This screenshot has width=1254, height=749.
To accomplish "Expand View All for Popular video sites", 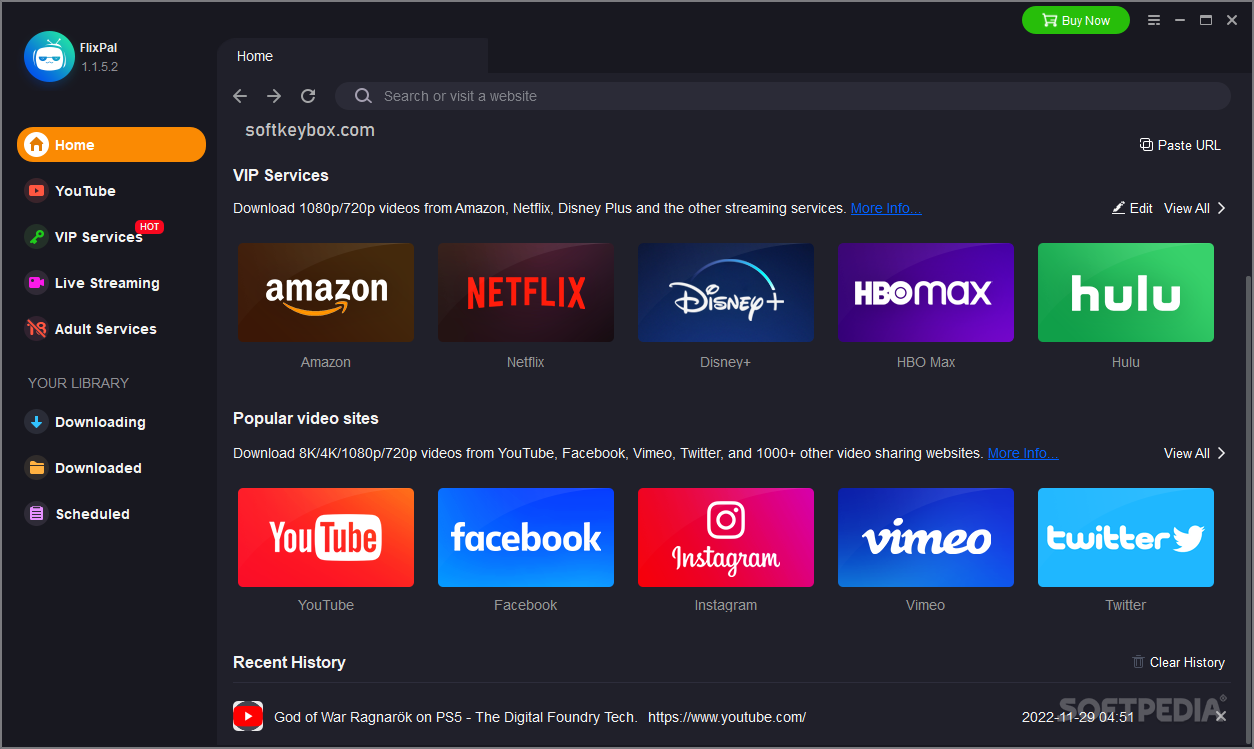I will click(x=1194, y=453).
